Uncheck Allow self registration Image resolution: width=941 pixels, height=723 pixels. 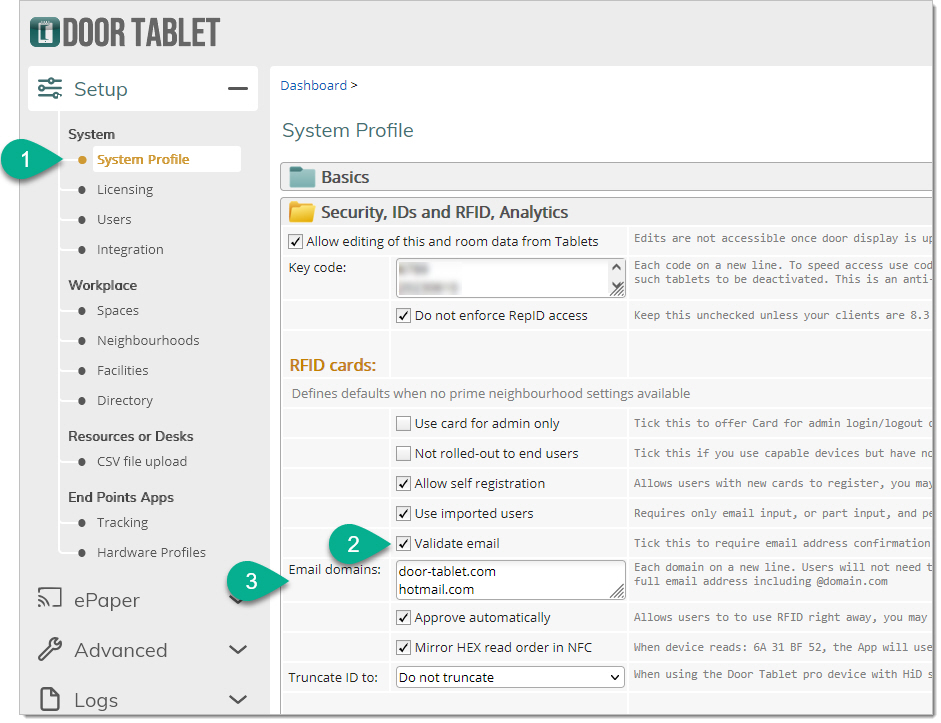tap(404, 484)
